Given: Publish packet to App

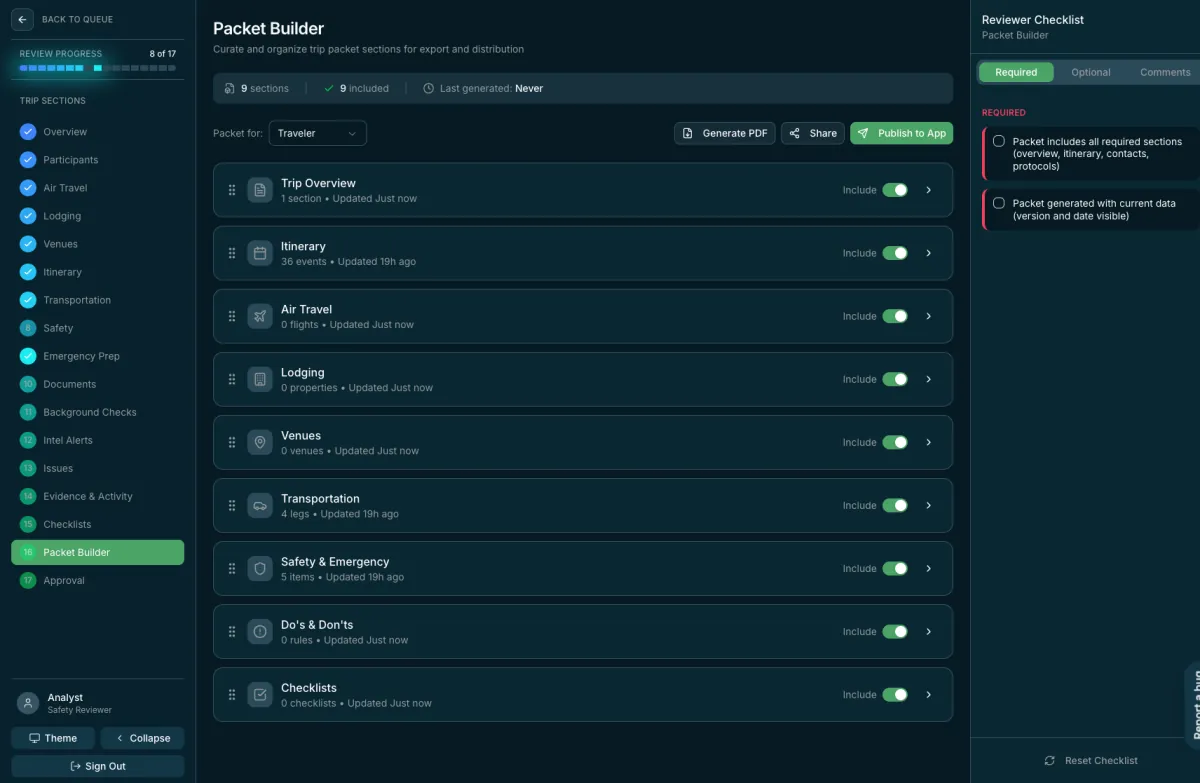Looking at the screenshot, I should 902,133.
